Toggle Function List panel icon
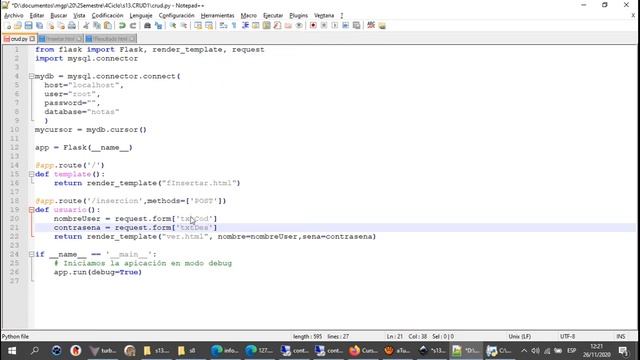 coord(278,26)
